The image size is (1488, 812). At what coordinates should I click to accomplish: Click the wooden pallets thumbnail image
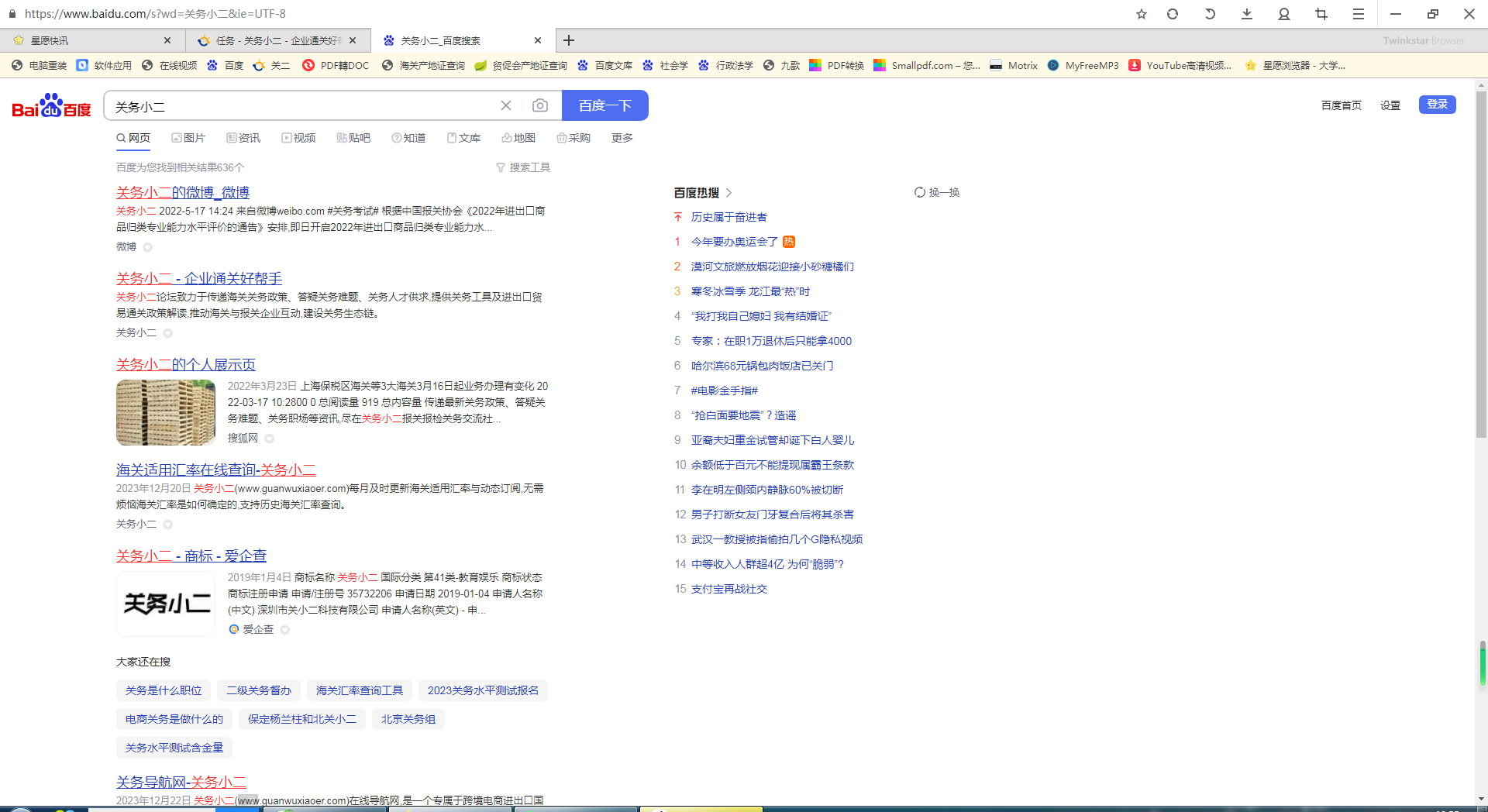click(166, 412)
